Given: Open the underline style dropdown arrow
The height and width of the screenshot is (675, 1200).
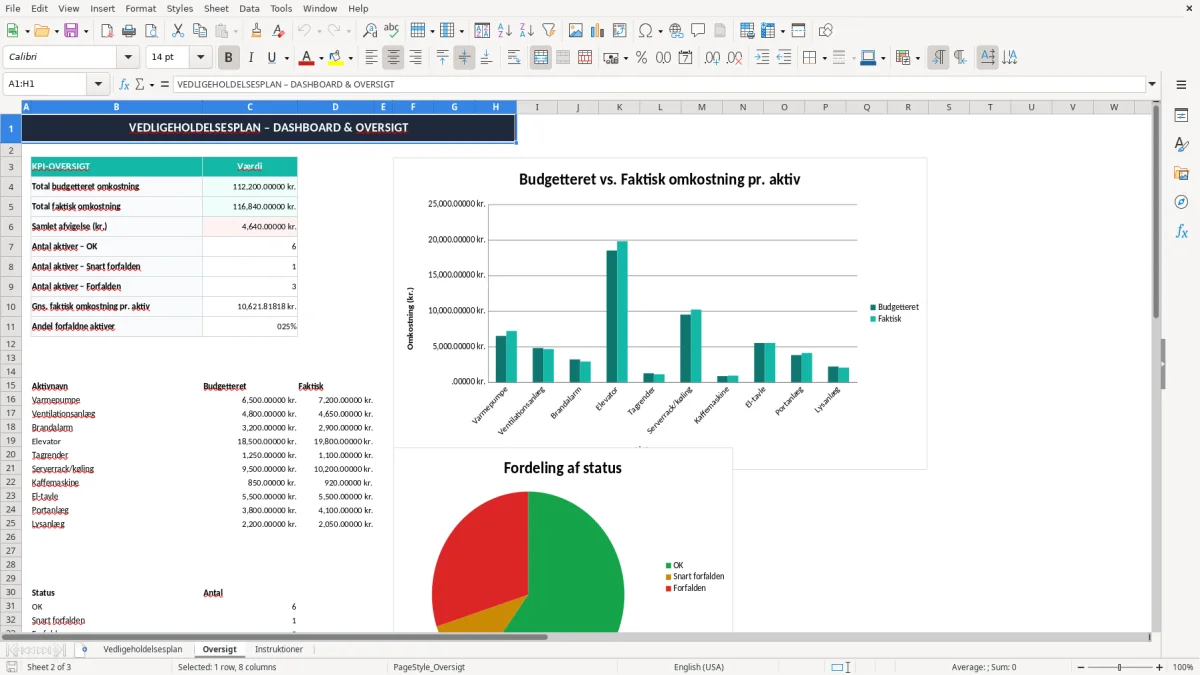Looking at the screenshot, I should [x=286, y=58].
